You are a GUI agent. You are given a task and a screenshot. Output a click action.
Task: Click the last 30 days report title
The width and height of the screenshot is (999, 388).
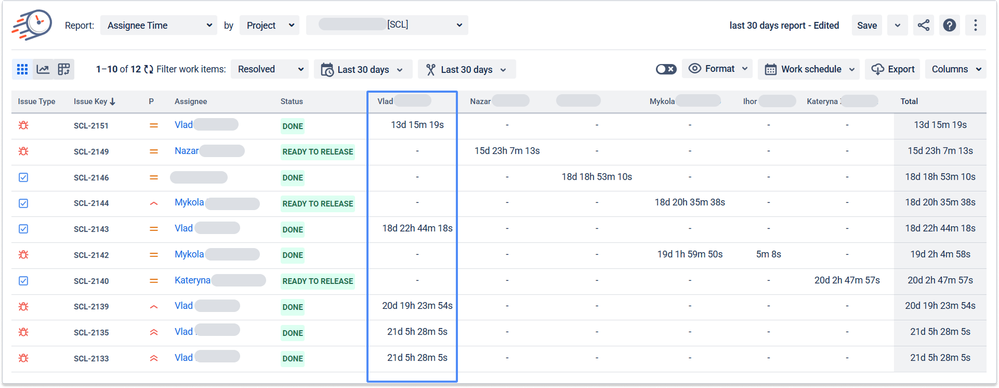784,25
